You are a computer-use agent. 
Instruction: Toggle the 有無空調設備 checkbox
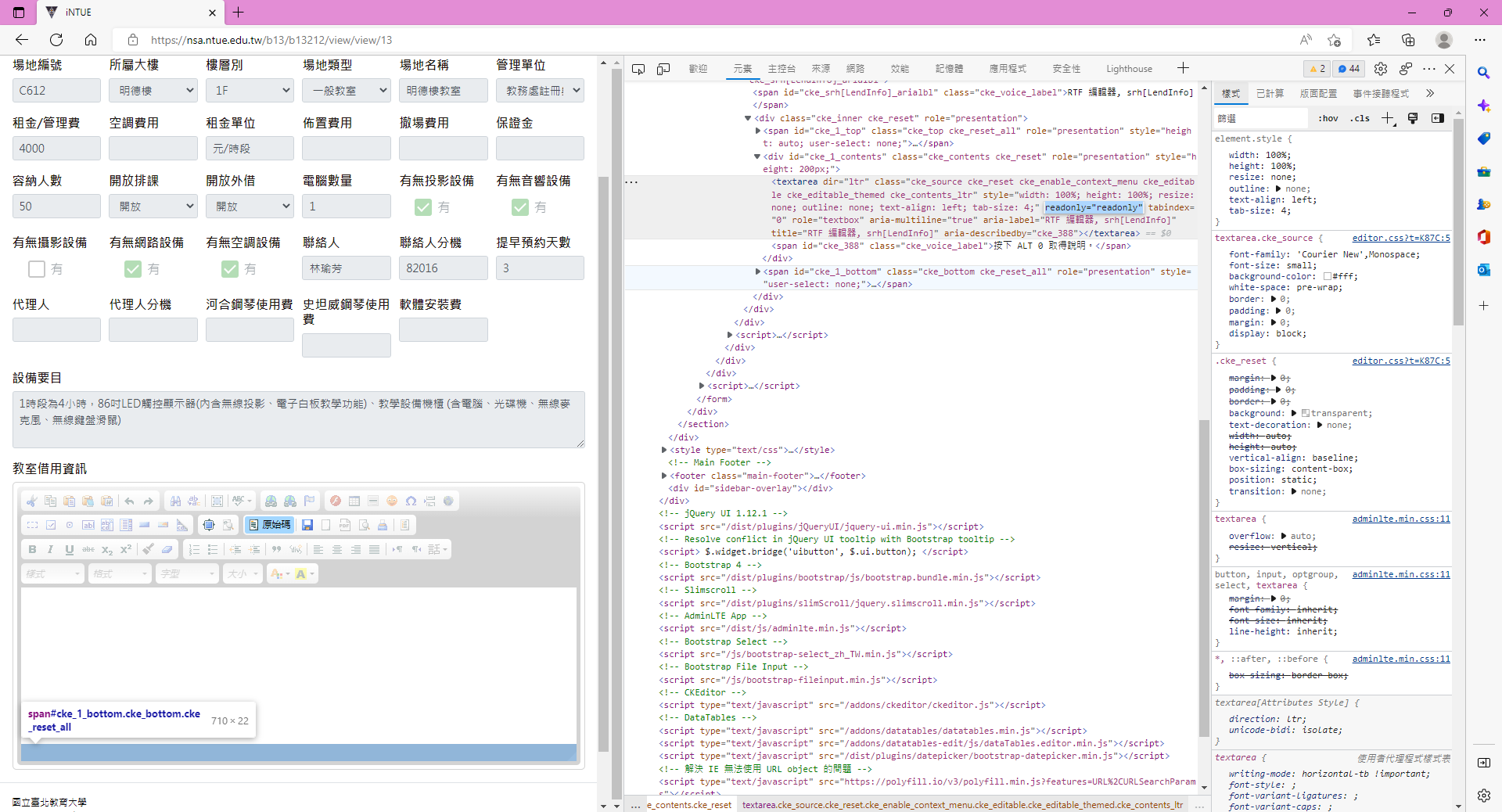230,269
